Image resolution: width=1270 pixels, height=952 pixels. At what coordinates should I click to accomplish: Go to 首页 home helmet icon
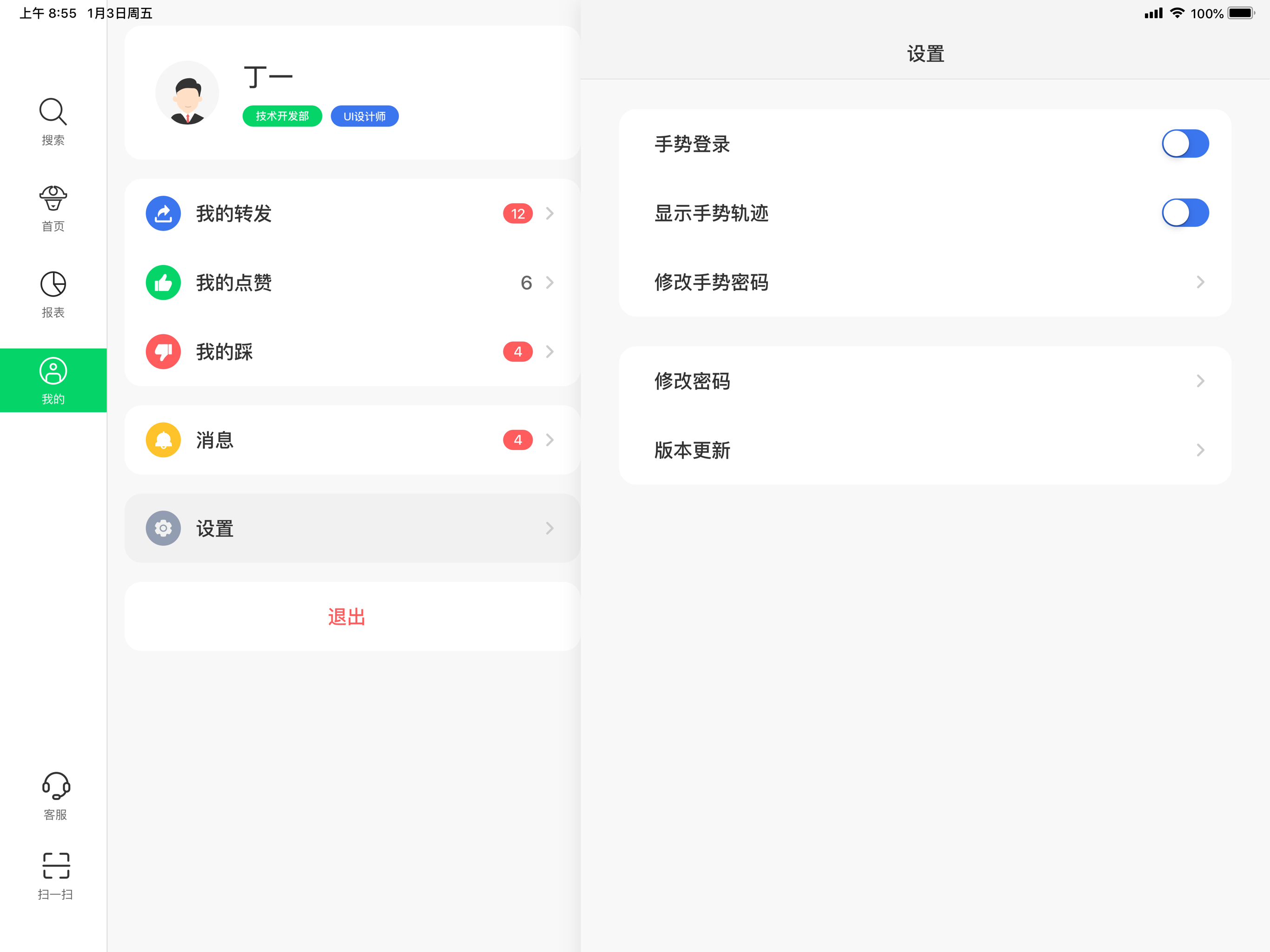pyautogui.click(x=53, y=198)
